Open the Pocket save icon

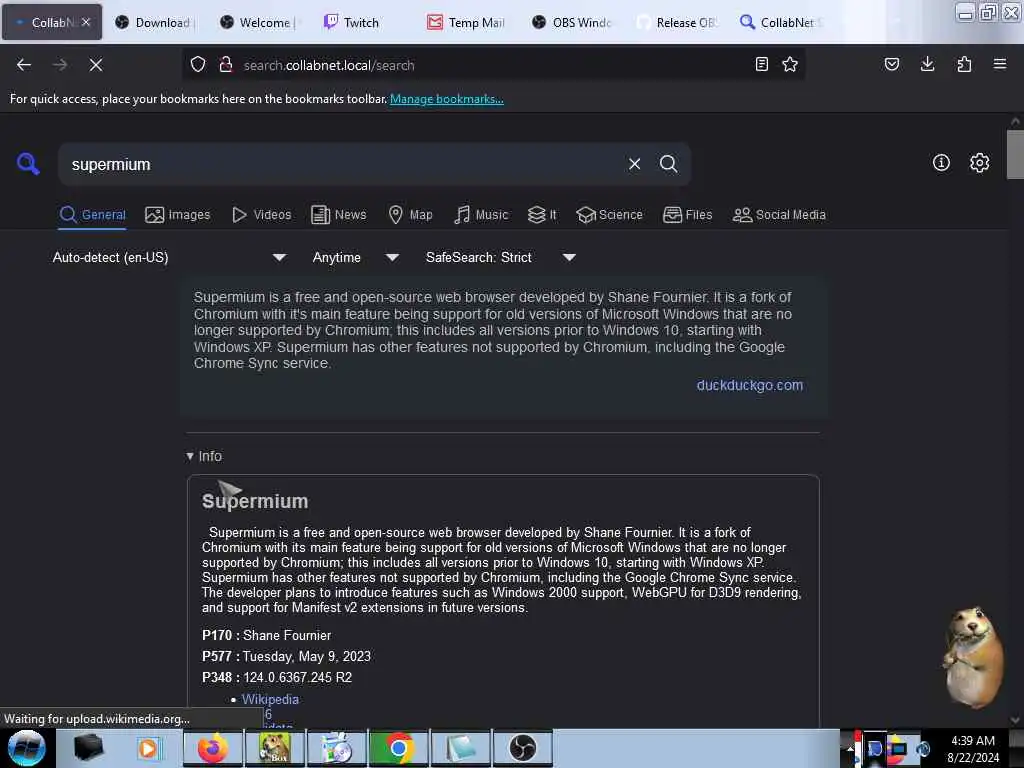[x=891, y=64]
